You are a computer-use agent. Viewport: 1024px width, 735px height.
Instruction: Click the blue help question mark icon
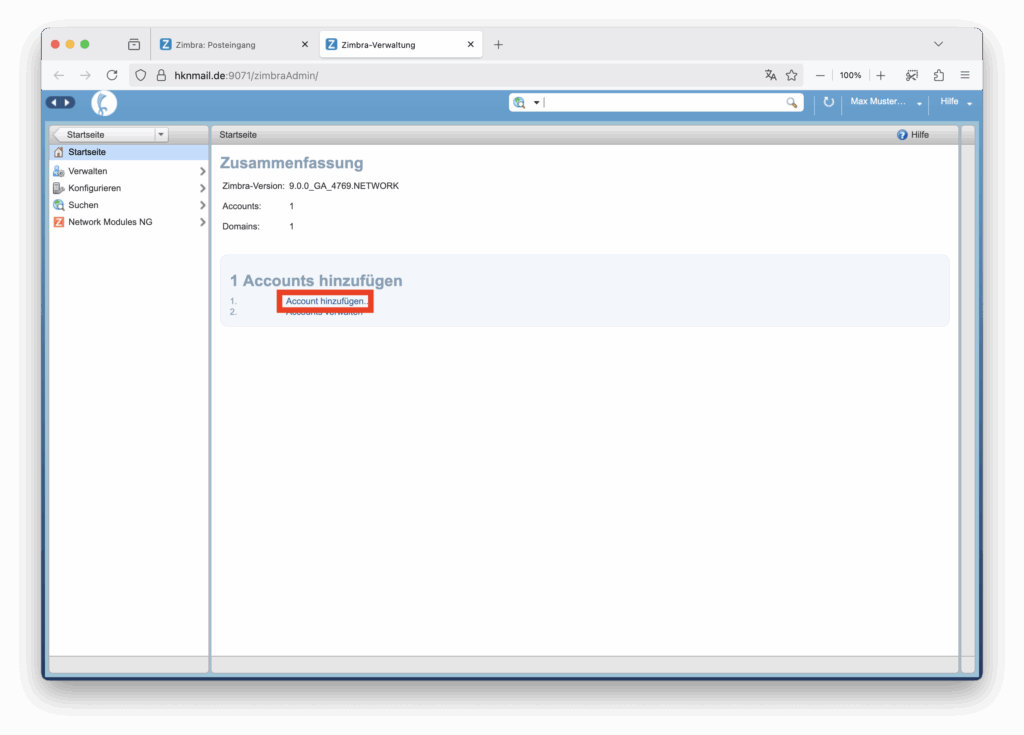[902, 135]
